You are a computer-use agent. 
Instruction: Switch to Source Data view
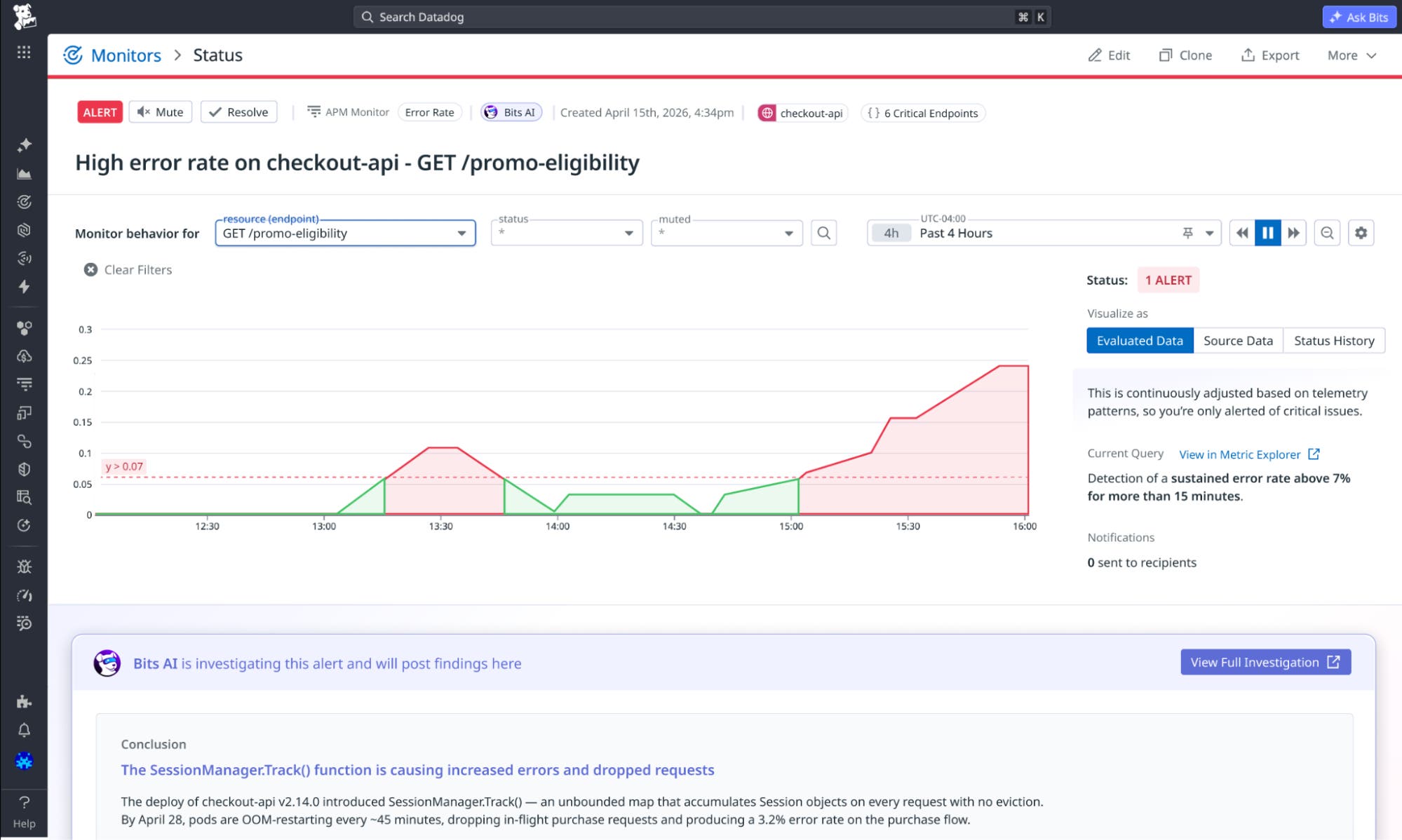pos(1238,340)
